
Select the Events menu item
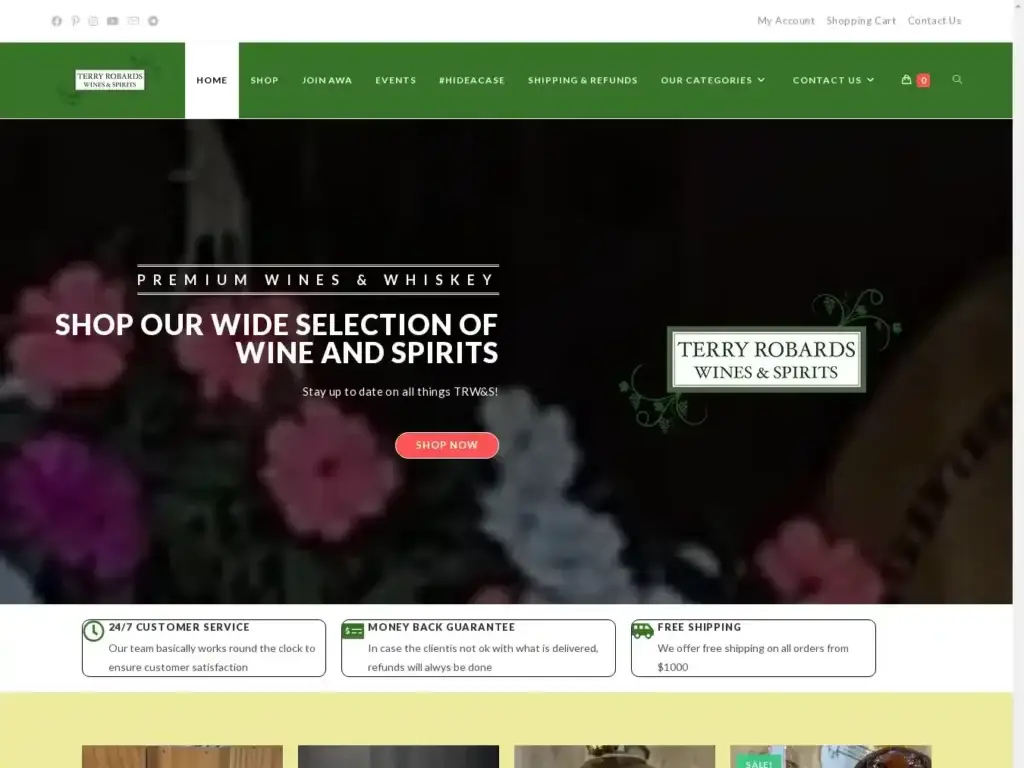395,80
